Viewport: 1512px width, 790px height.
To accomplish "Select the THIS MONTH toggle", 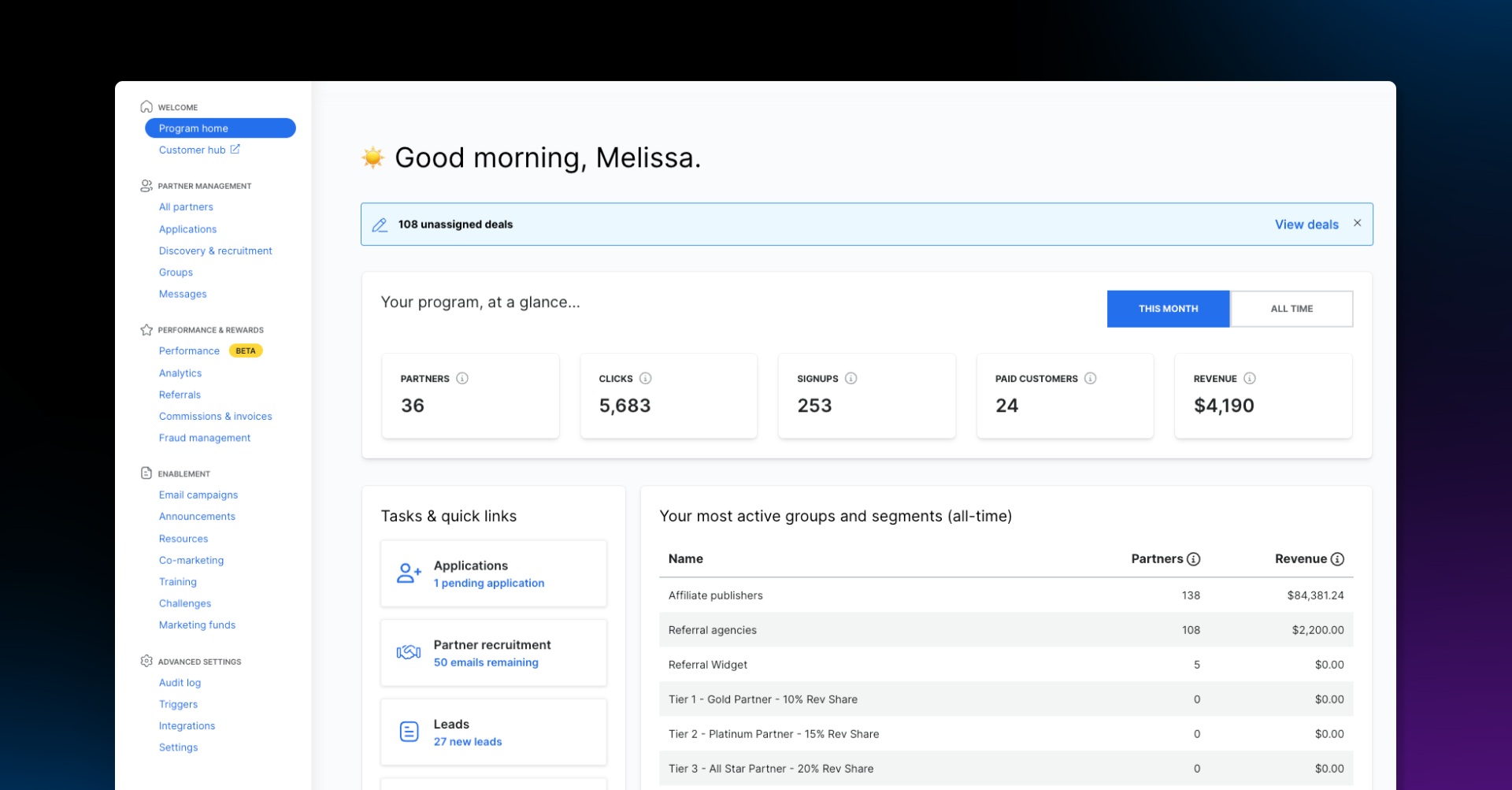I will click(x=1168, y=309).
